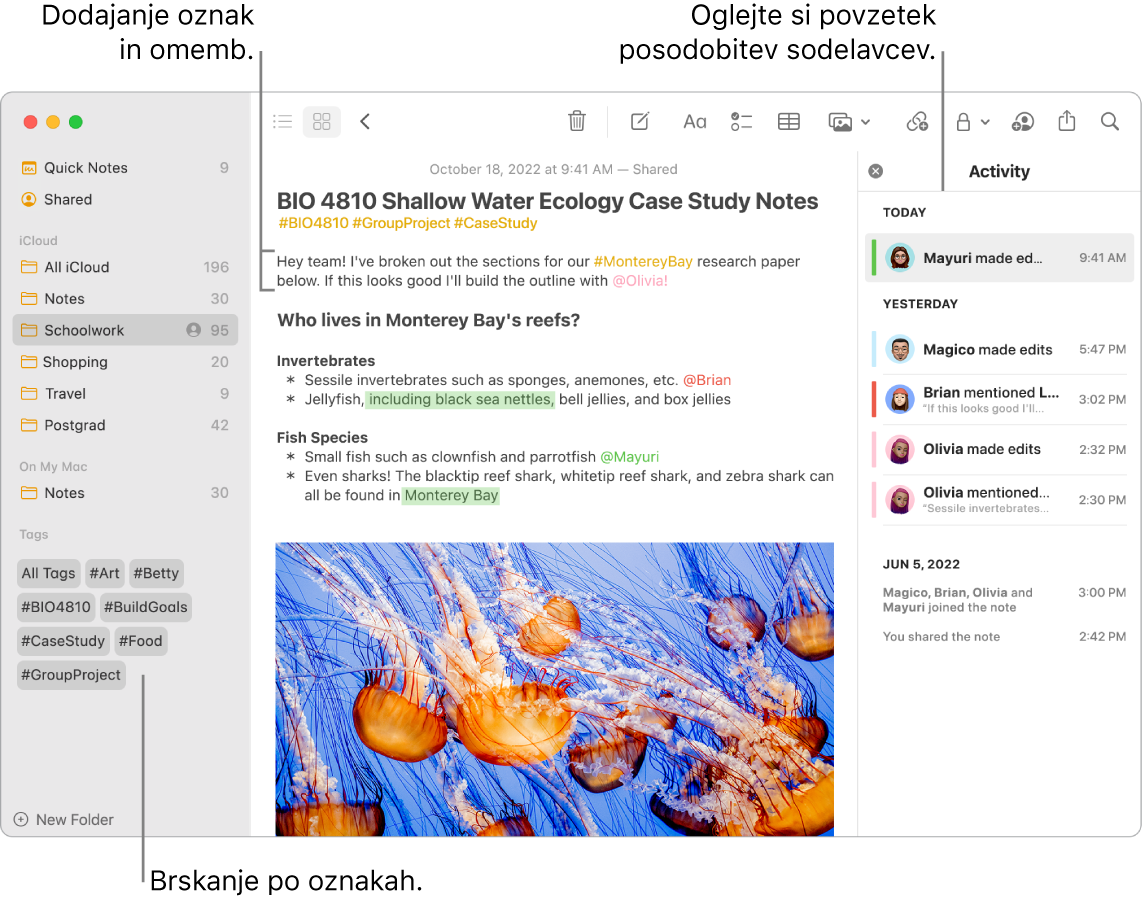Filter by the #GroupProject tag

pos(71,675)
